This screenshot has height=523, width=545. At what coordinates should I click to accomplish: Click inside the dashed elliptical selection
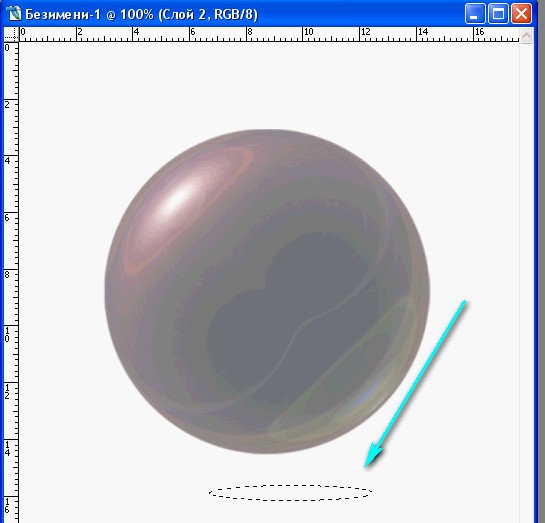[291, 493]
